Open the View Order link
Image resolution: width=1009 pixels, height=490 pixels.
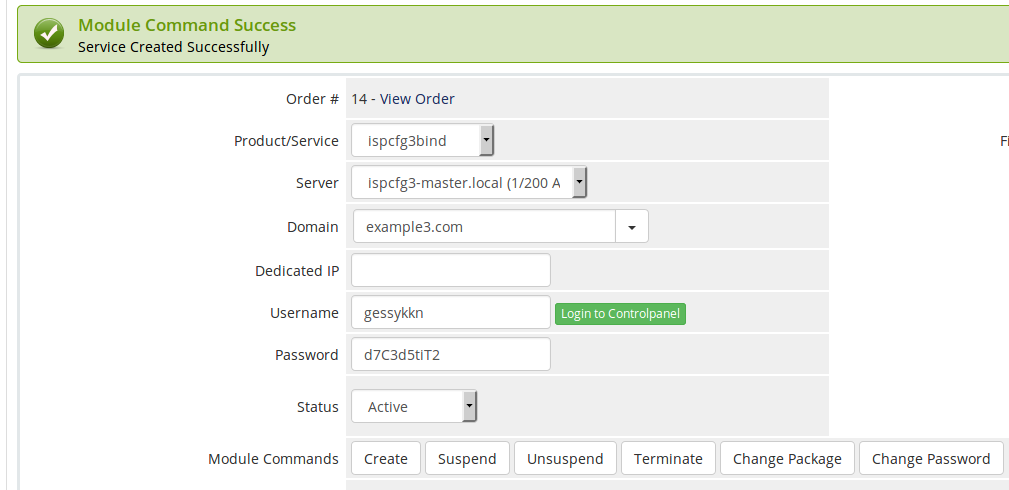click(417, 99)
